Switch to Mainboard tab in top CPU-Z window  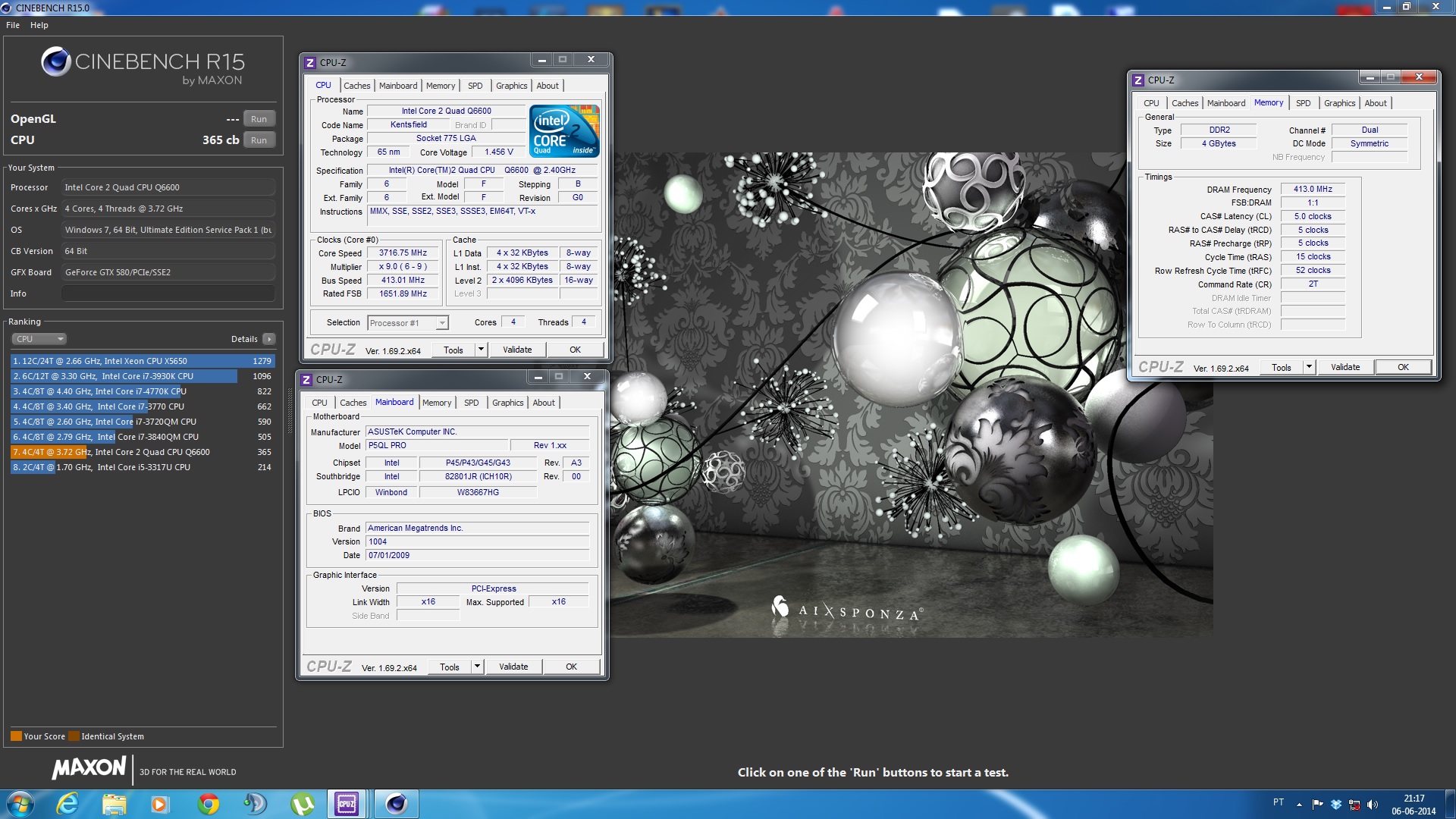tap(398, 86)
